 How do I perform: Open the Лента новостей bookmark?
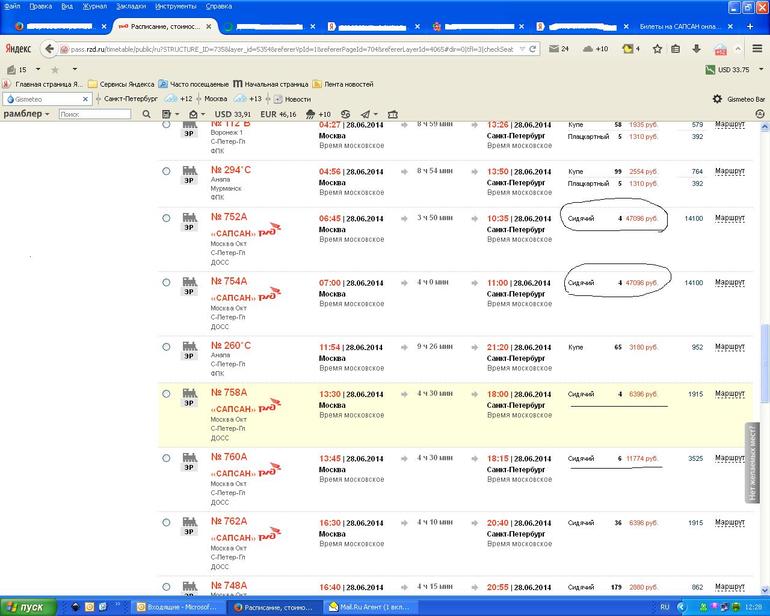(343, 84)
